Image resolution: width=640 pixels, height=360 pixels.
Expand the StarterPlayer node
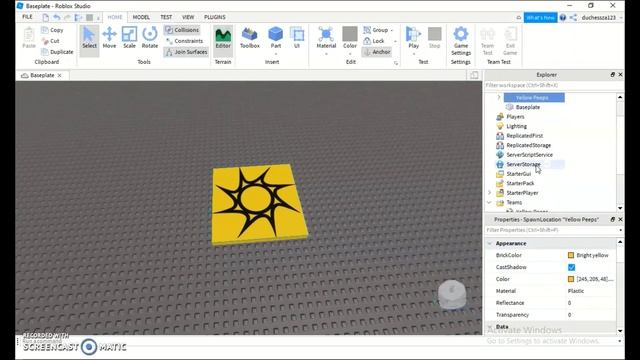[489, 193]
